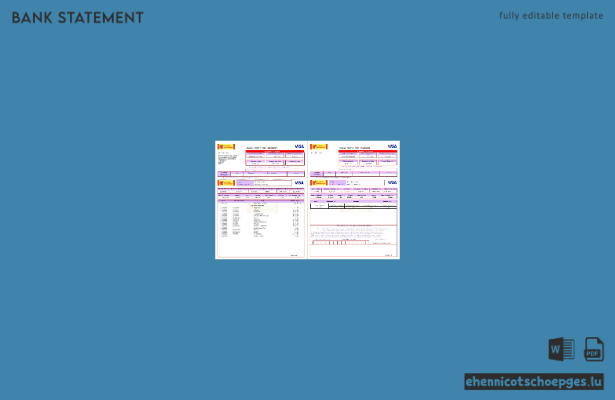Open the ehennicotschoepges.lu link
This screenshot has width=615, height=400.
point(534,382)
